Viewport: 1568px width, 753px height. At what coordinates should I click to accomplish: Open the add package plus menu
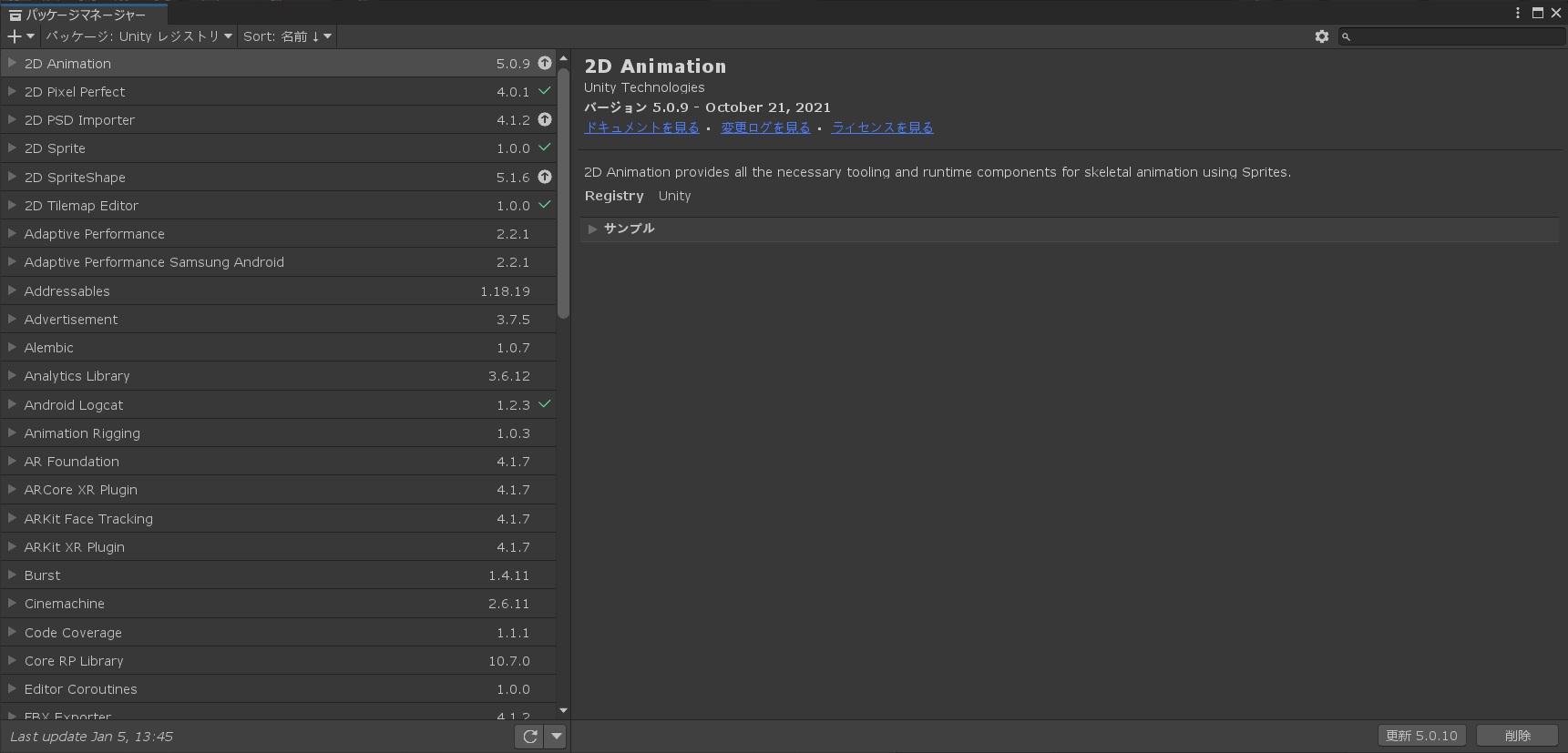[x=20, y=36]
